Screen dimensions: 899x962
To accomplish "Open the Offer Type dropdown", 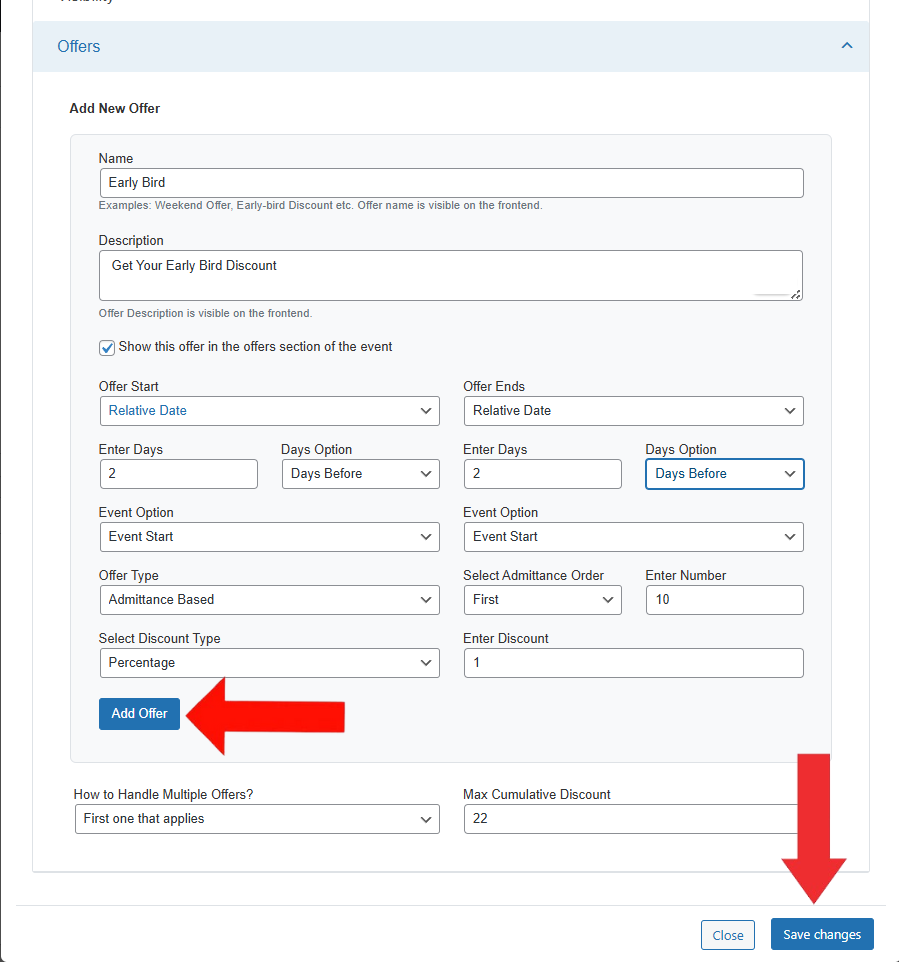I will point(269,600).
